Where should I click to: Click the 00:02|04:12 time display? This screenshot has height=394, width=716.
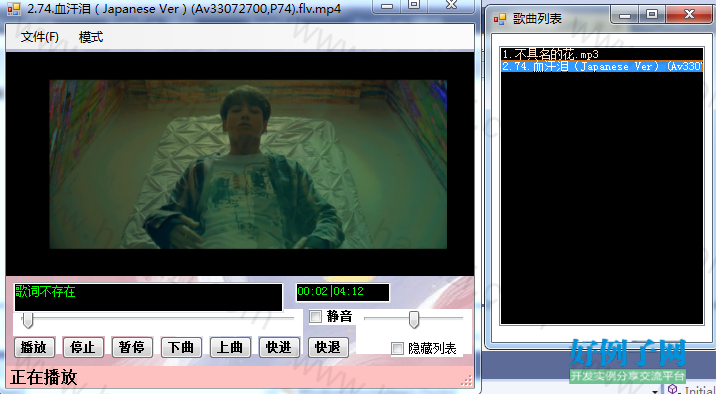[343, 292]
